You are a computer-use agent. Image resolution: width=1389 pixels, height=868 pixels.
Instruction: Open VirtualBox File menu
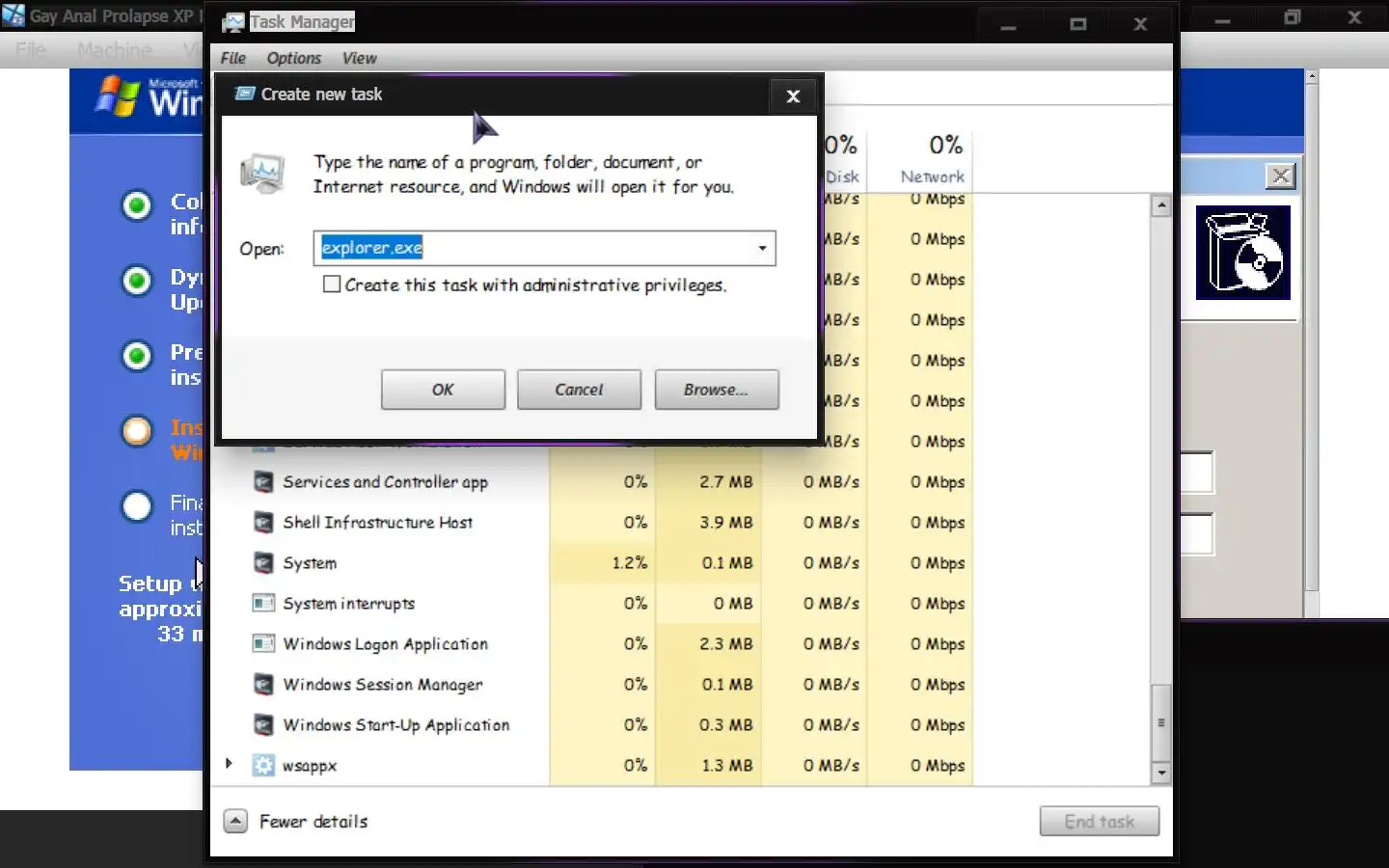pos(31,49)
